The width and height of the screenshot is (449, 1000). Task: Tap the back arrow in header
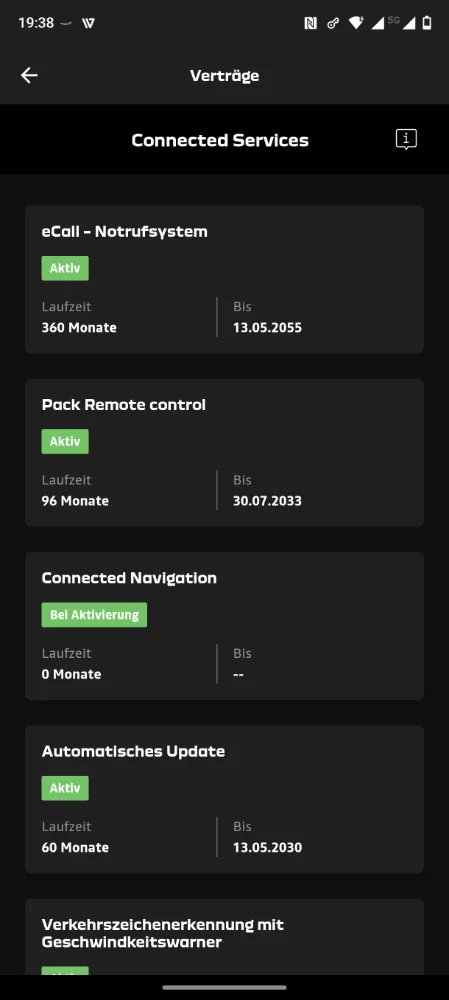(29, 75)
